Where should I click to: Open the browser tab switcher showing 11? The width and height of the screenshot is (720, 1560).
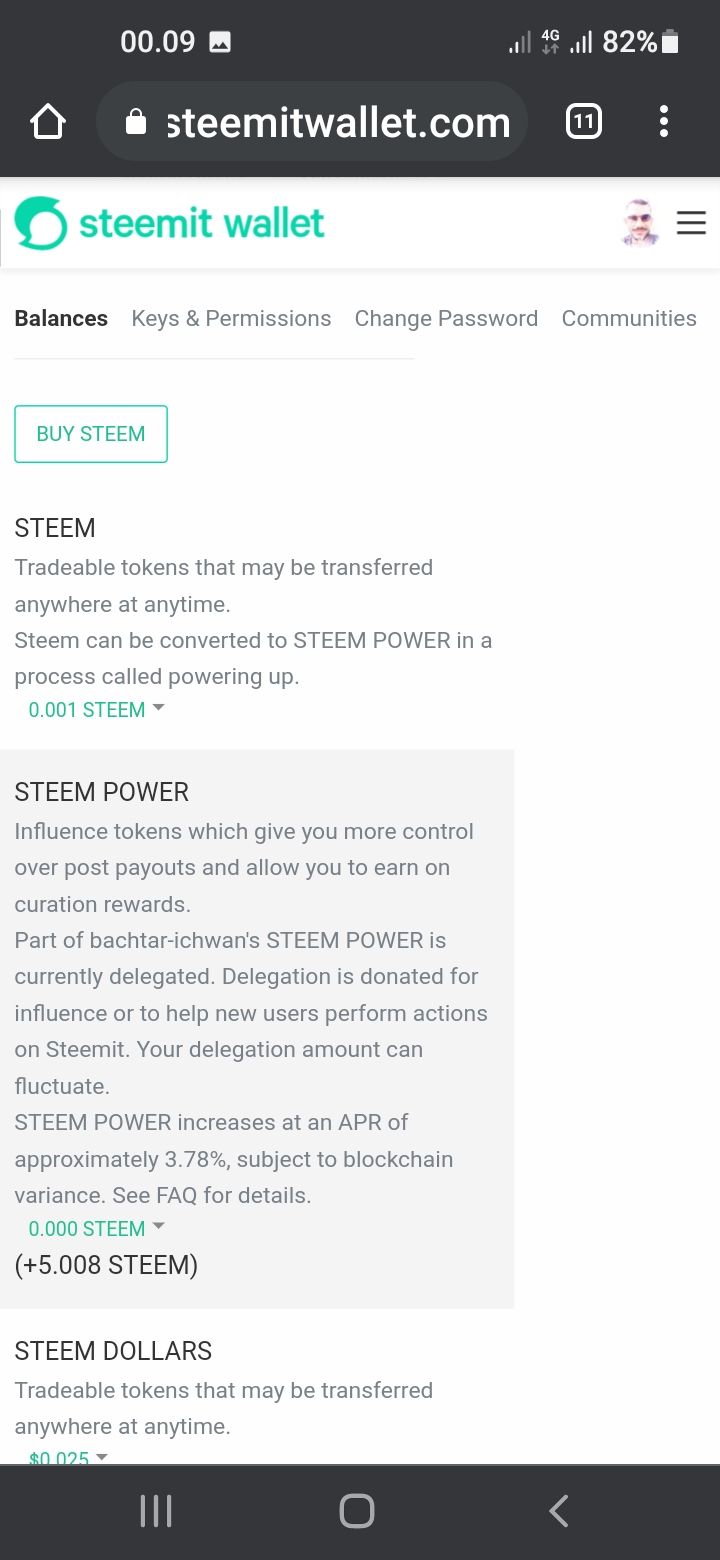pyautogui.click(x=584, y=123)
